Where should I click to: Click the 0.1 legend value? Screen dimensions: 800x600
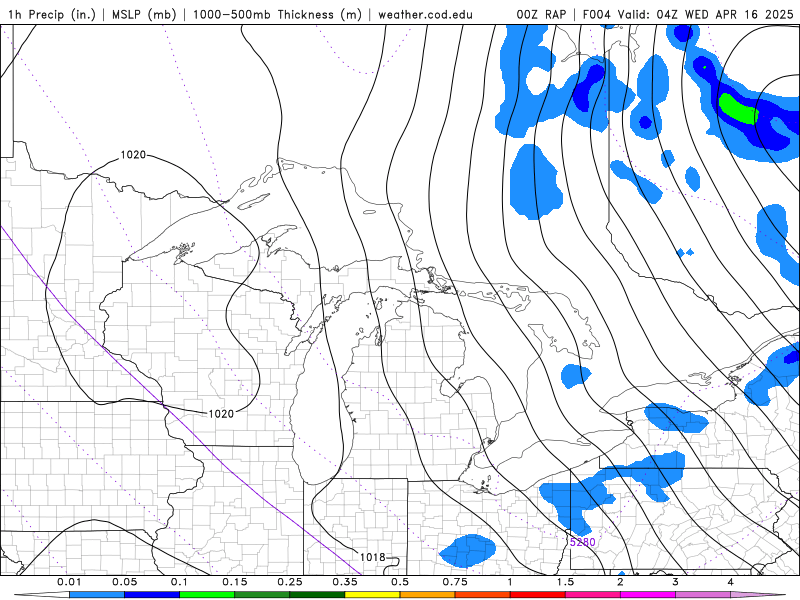tap(180, 582)
